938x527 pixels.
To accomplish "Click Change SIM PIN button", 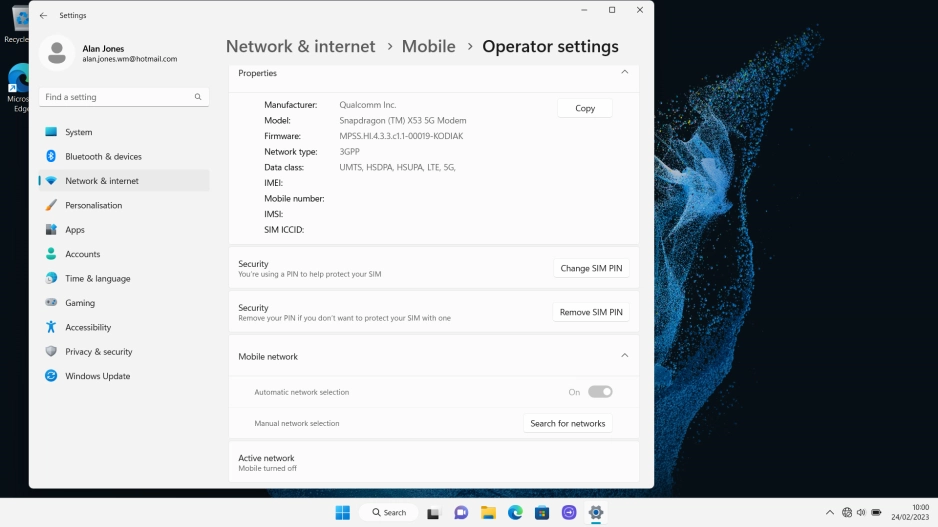I will tap(591, 268).
